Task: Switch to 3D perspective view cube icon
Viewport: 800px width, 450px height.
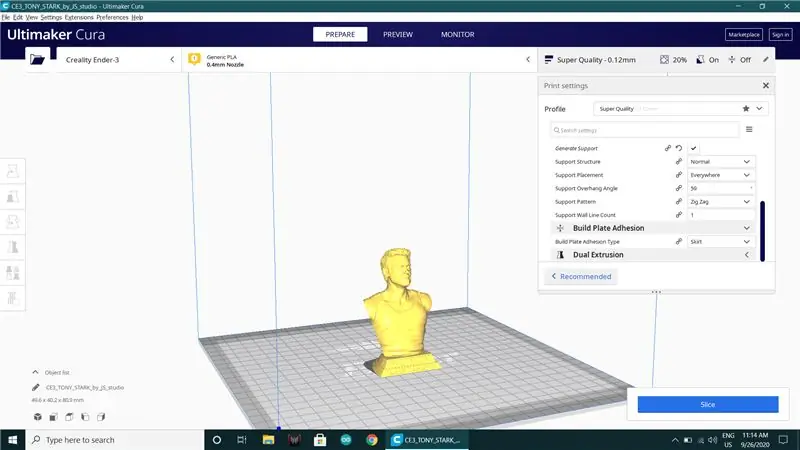Action: point(38,417)
